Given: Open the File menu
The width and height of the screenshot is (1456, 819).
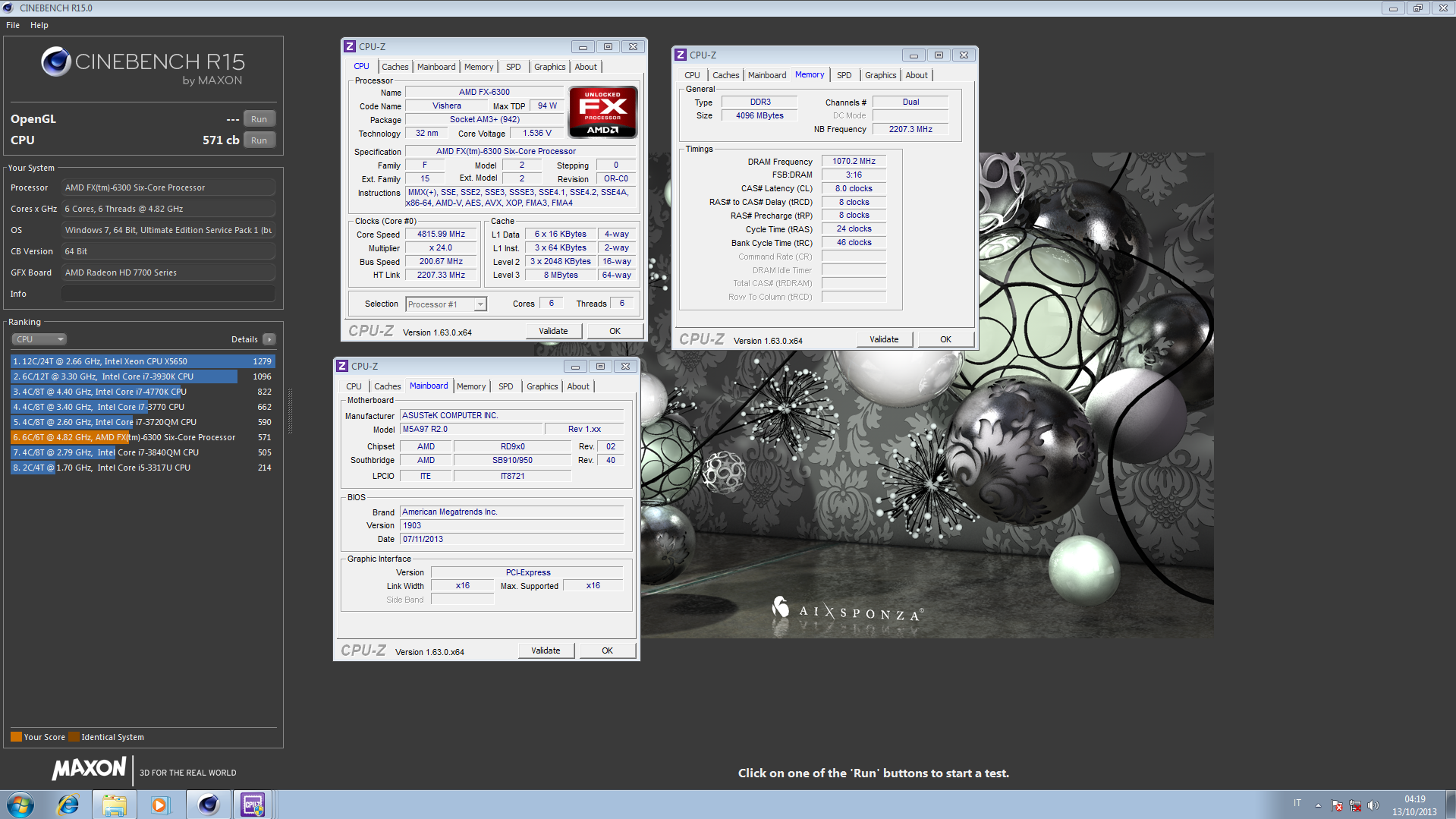Looking at the screenshot, I should pyautogui.click(x=13, y=25).
